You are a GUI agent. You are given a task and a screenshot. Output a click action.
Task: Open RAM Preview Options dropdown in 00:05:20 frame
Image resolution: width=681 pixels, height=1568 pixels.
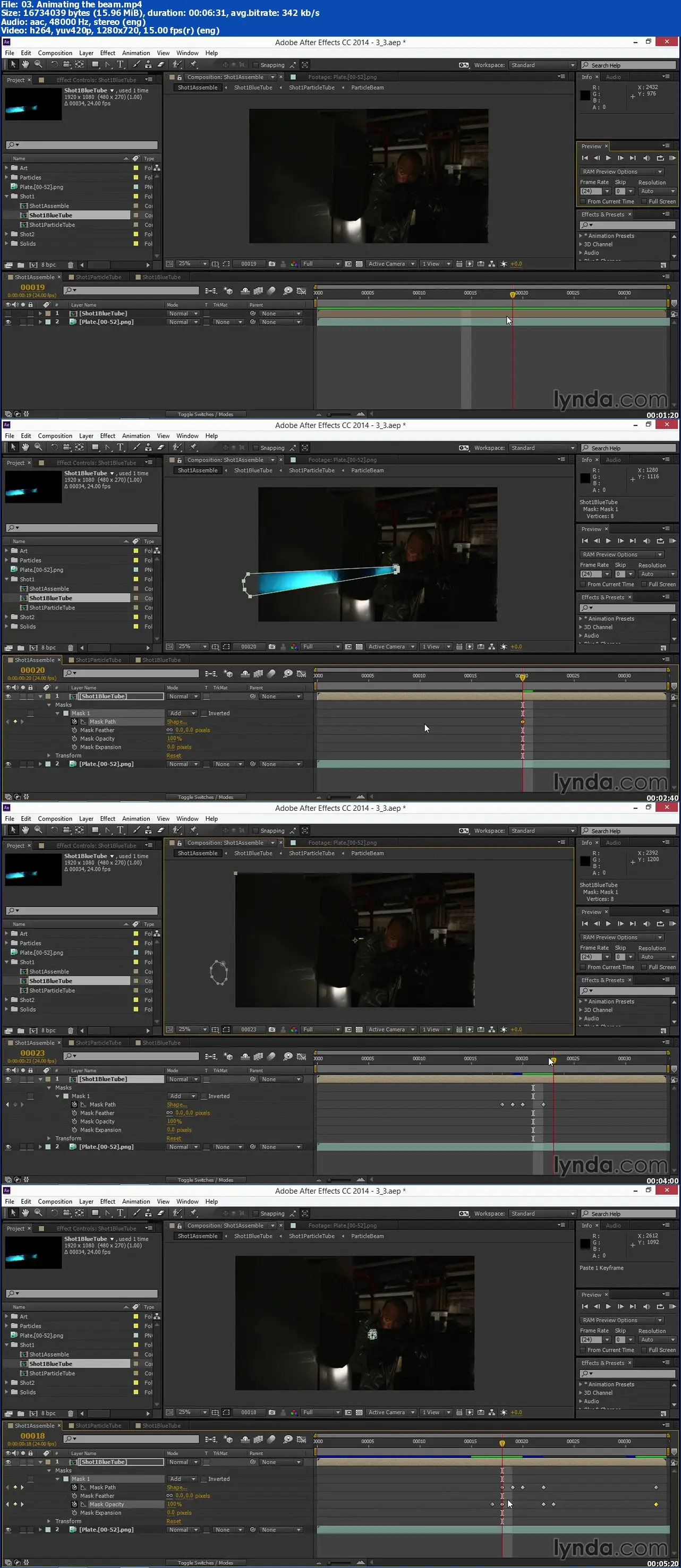coord(622,1320)
